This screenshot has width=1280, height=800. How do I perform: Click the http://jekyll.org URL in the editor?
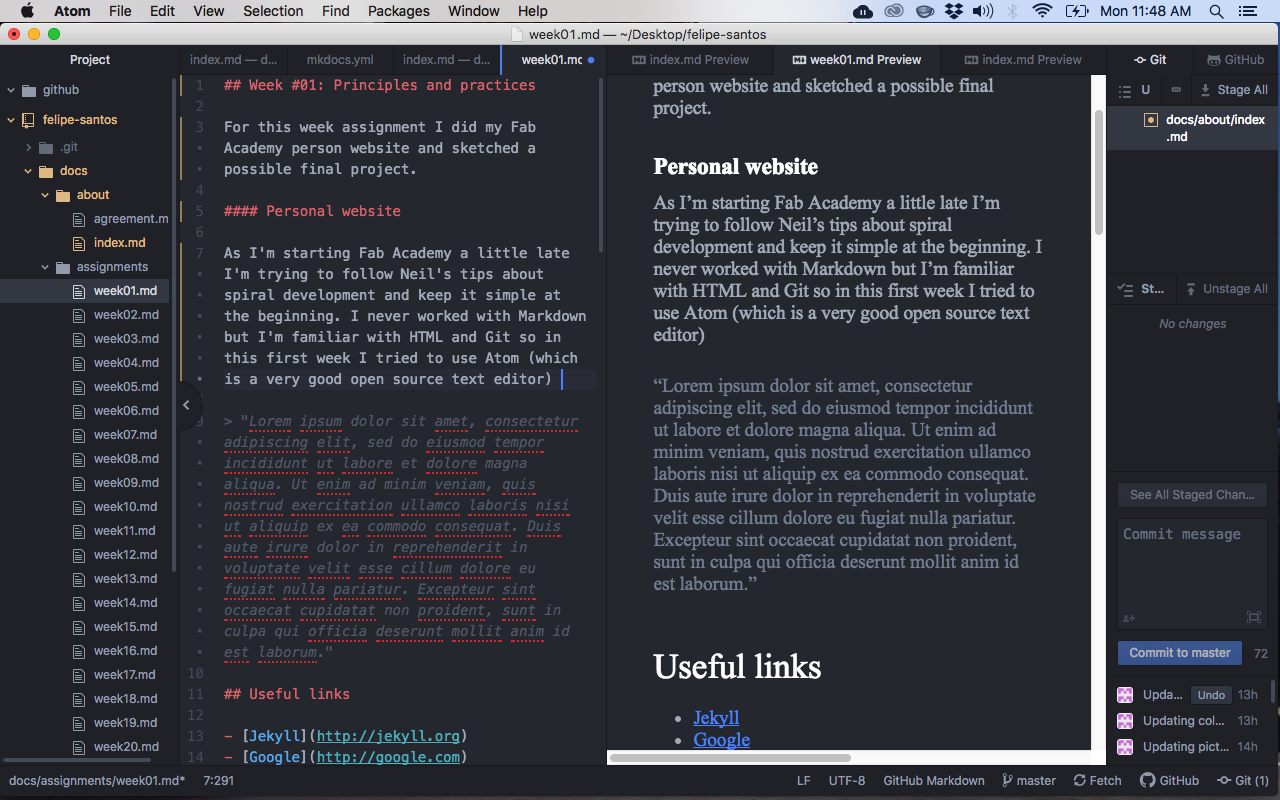[388, 736]
